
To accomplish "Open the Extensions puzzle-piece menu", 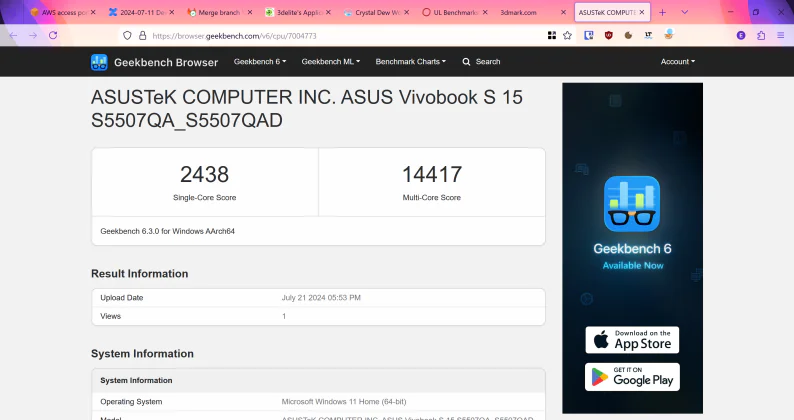I will 761,35.
